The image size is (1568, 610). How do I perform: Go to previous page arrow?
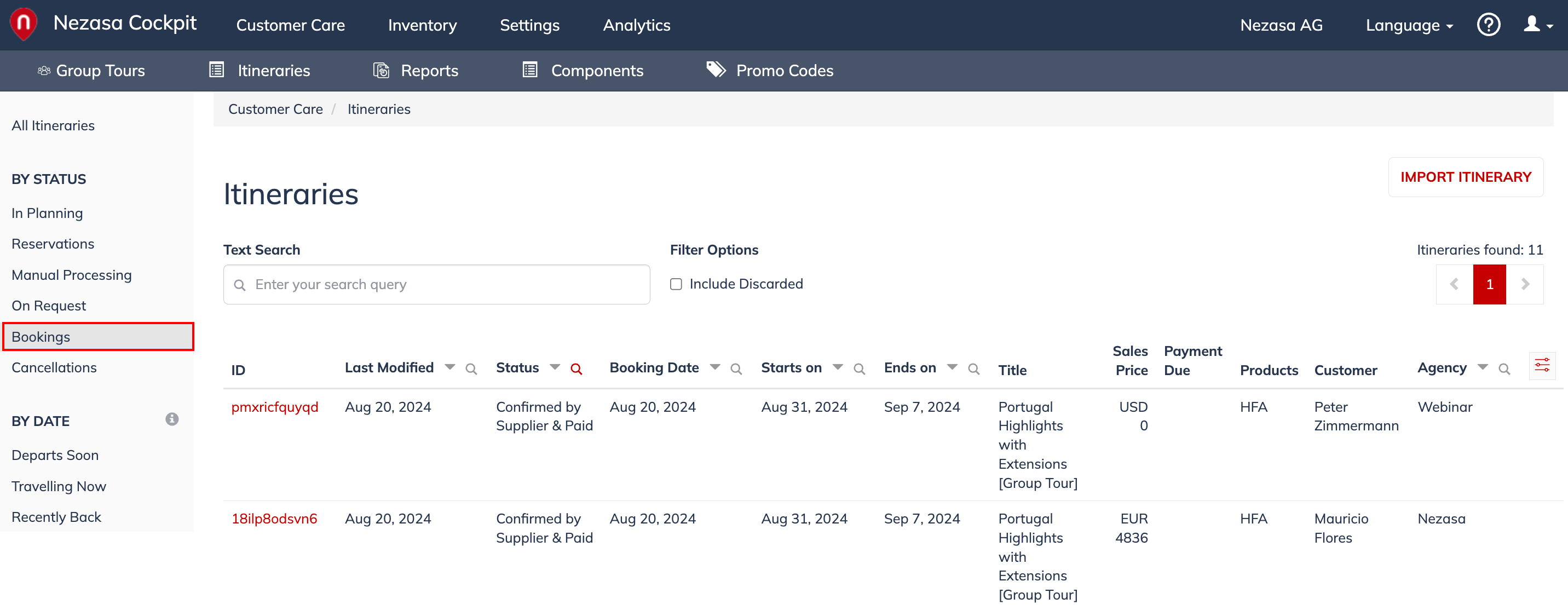[x=1454, y=284]
